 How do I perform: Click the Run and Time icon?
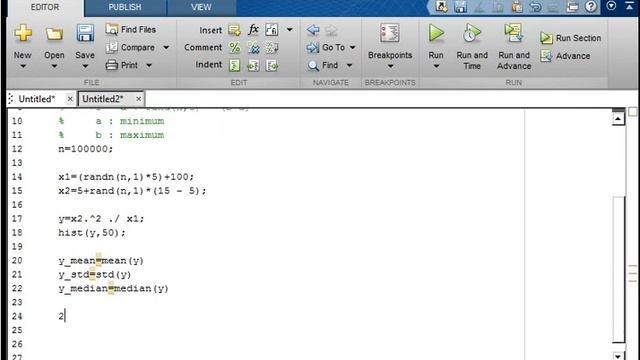(x=471, y=33)
